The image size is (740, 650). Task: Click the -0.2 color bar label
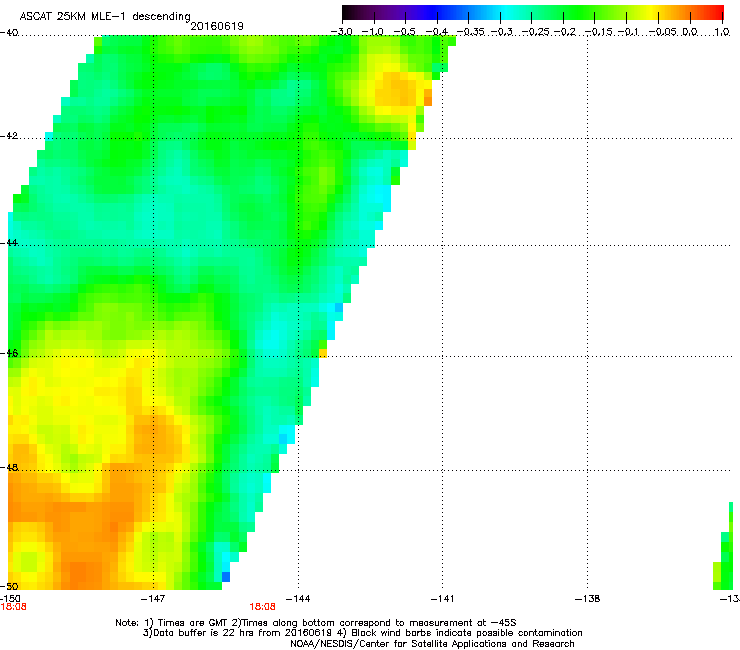(x=565, y=32)
